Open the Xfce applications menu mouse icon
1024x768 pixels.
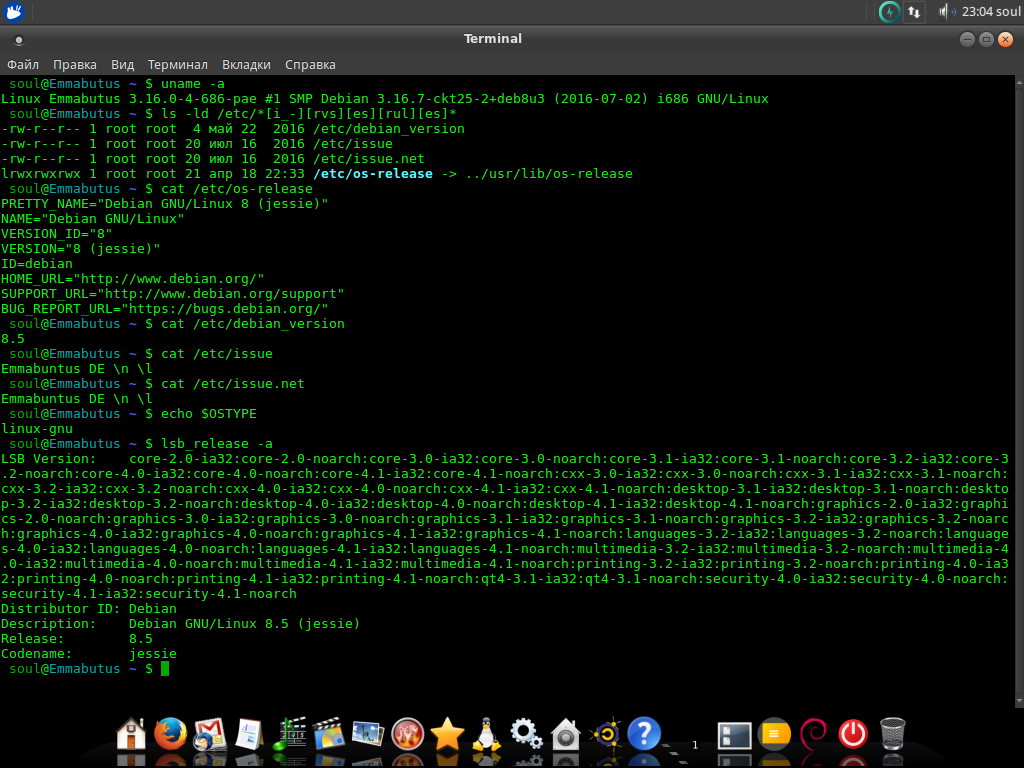pos(14,11)
